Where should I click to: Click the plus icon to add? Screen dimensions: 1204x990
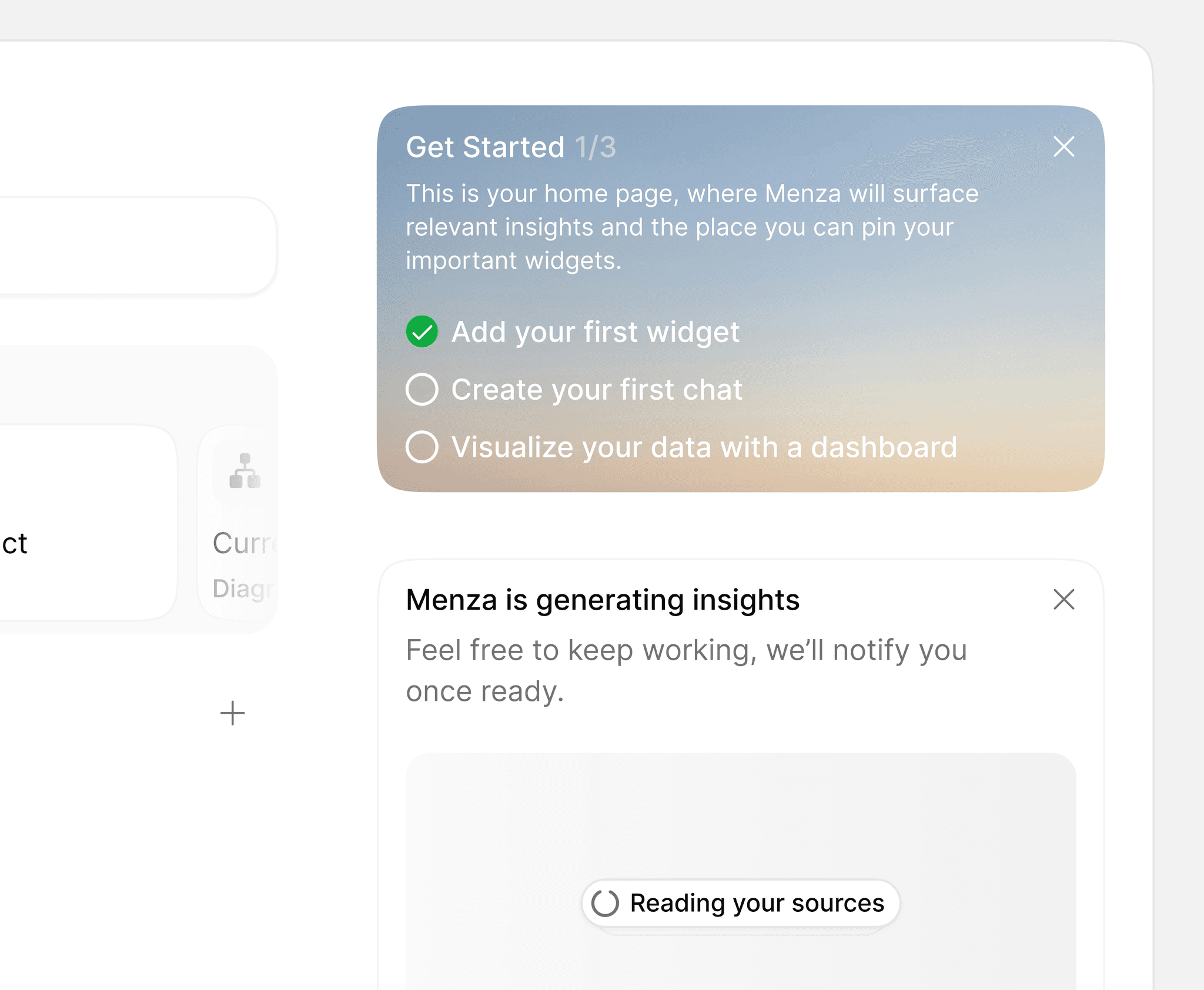pos(233,713)
